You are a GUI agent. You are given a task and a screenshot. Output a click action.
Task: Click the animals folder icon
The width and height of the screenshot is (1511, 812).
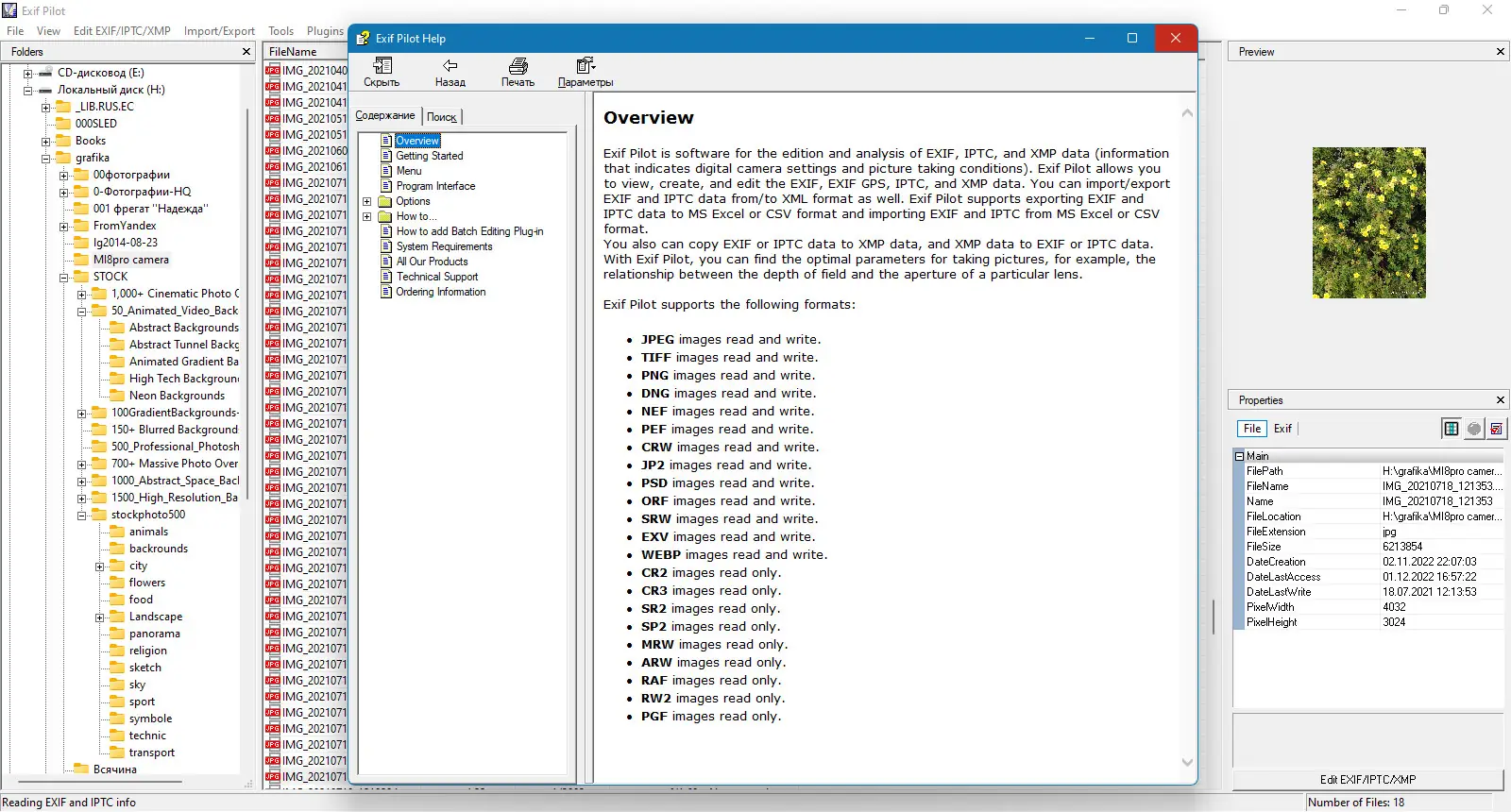pyautogui.click(x=117, y=532)
